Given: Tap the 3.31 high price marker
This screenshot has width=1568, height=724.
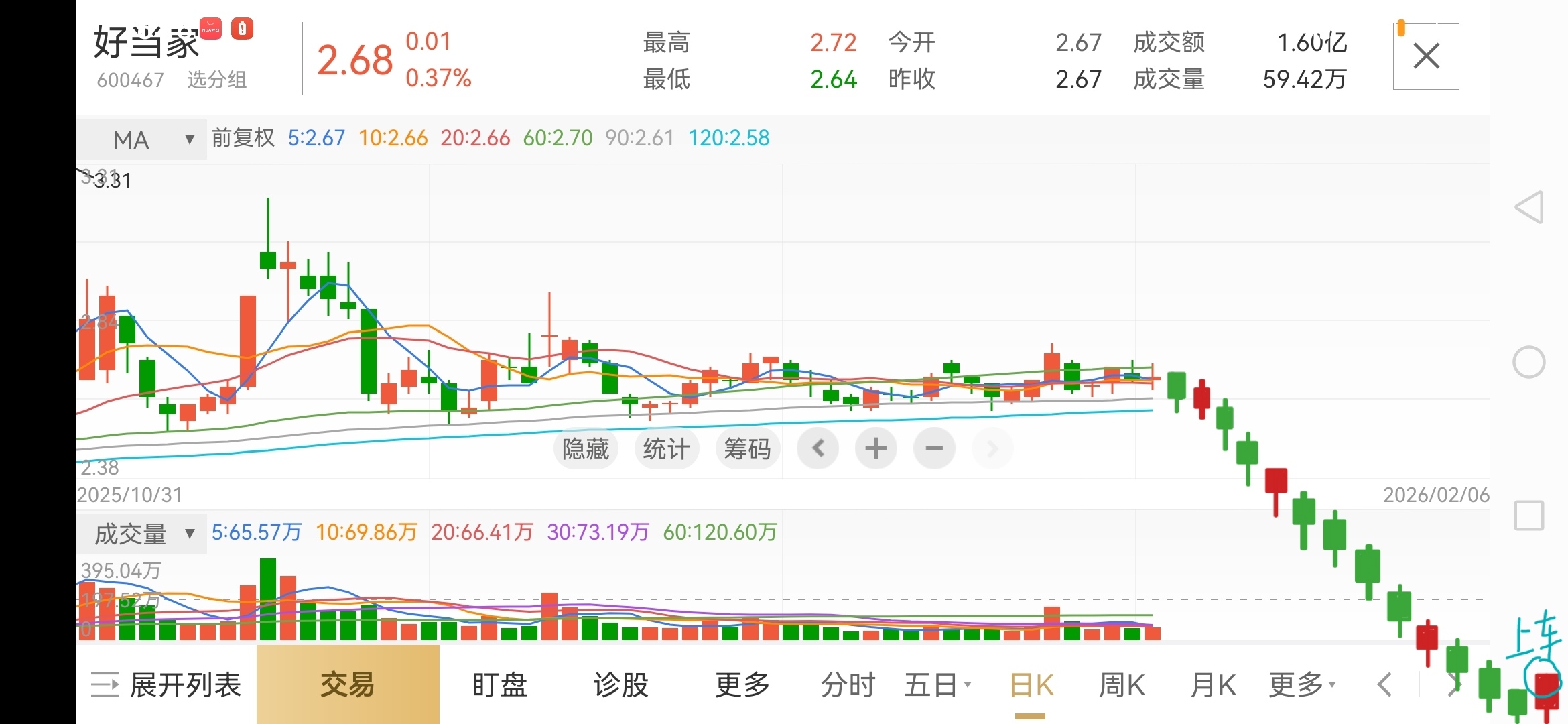Looking at the screenshot, I should (112, 180).
